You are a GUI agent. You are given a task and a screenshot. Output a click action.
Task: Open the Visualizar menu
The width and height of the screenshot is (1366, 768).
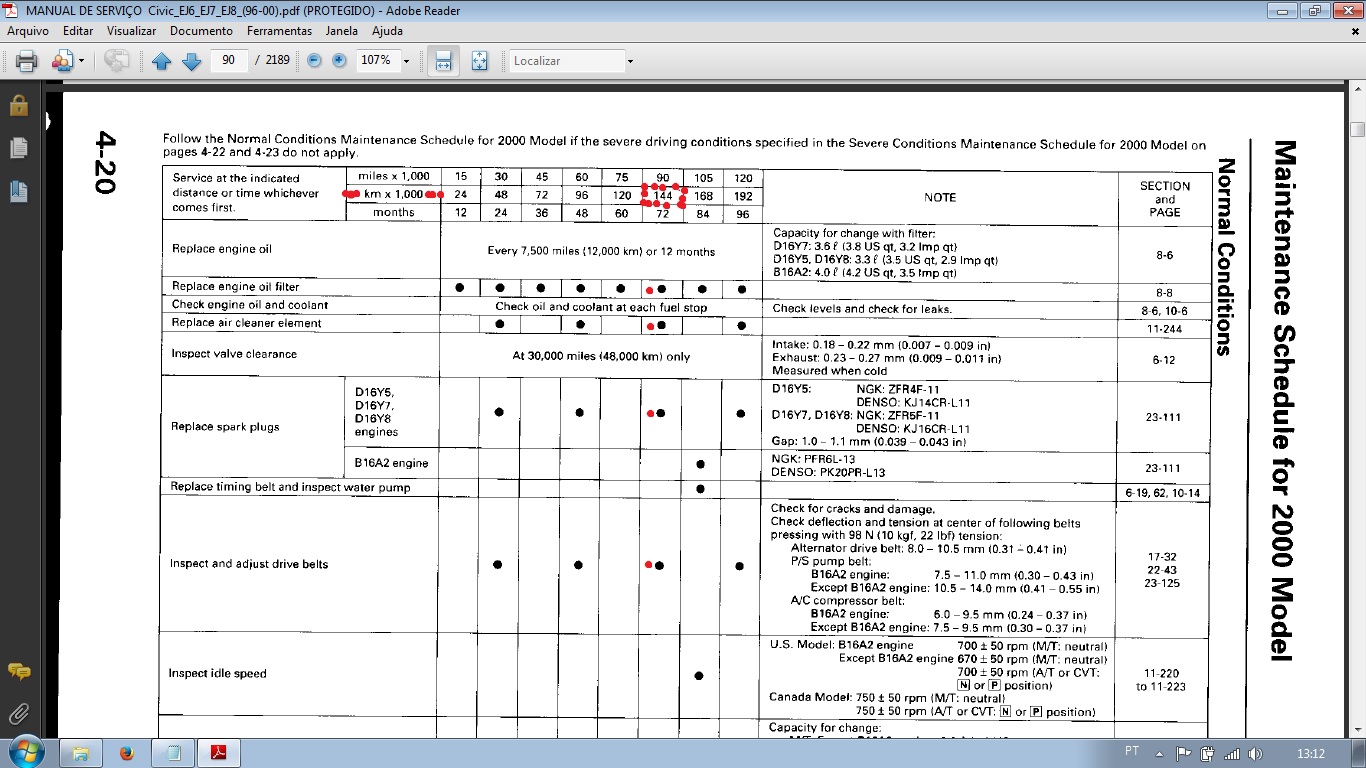tap(132, 31)
